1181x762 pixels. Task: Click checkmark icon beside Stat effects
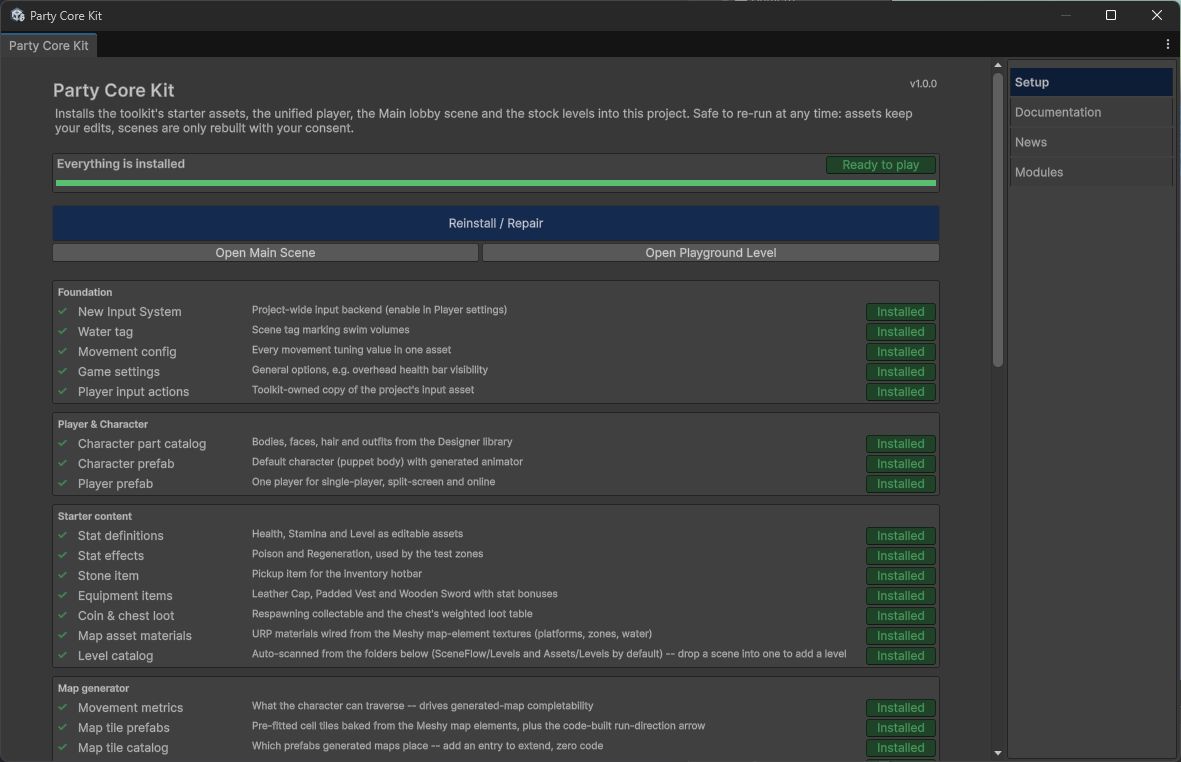point(63,555)
